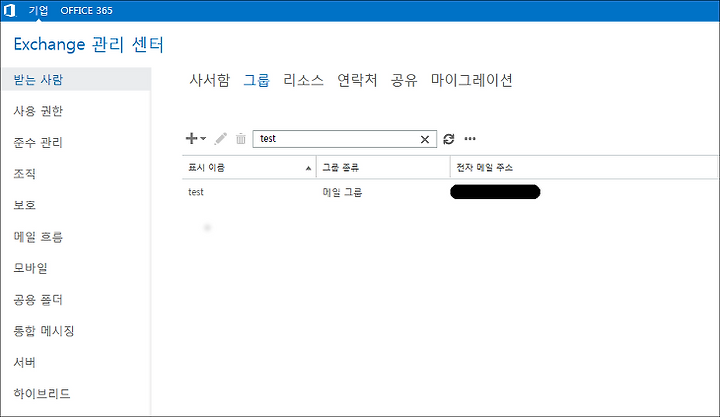Open the OFFICE 365 tab
Viewport: 720px width, 417px height.
click(x=86, y=11)
